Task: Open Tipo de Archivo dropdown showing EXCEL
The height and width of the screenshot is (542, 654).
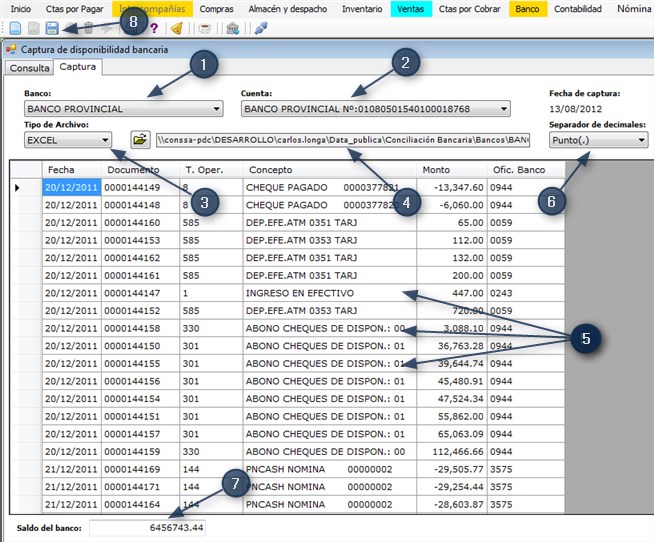Action: coord(68,140)
